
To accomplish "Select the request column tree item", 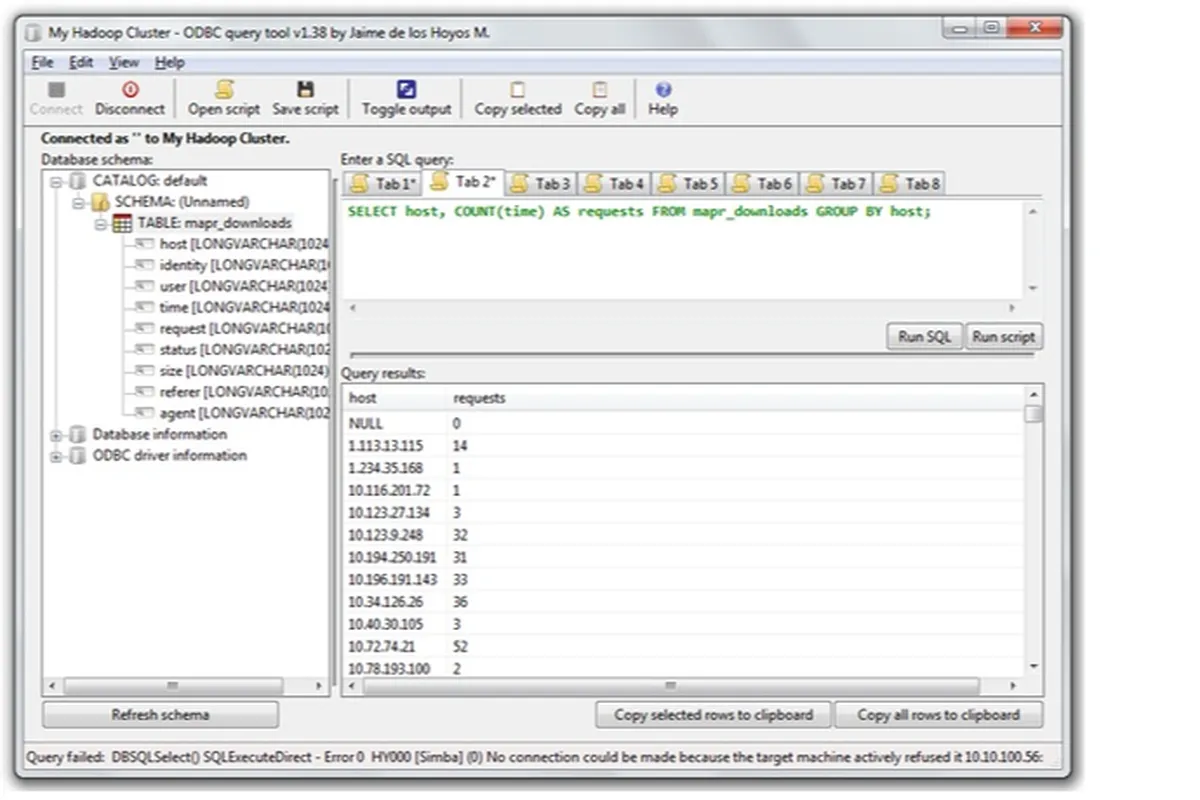I will point(244,329).
